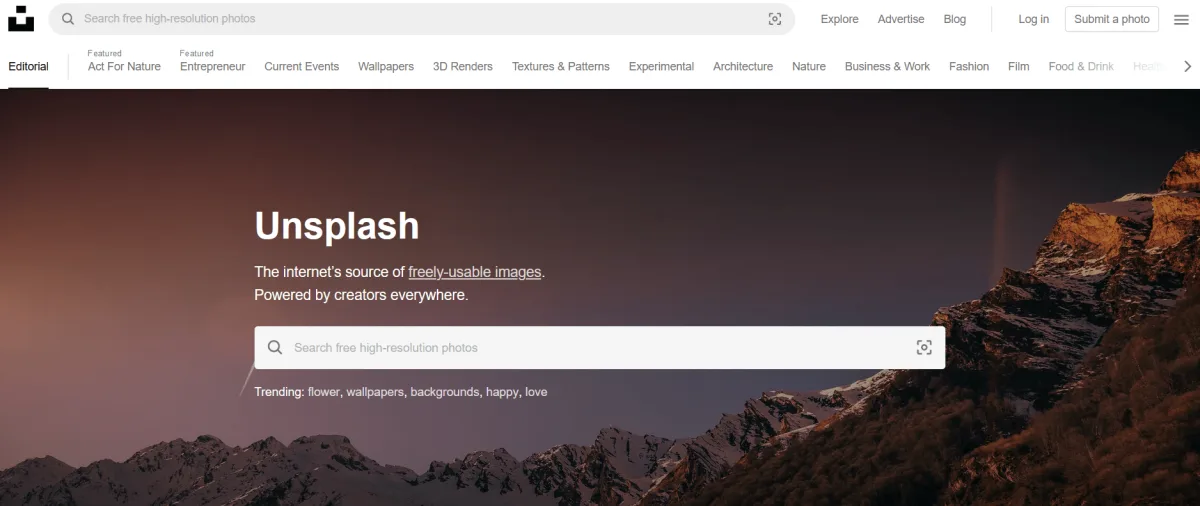
Task: Click the Submit a photo button
Action: [x=1112, y=19]
